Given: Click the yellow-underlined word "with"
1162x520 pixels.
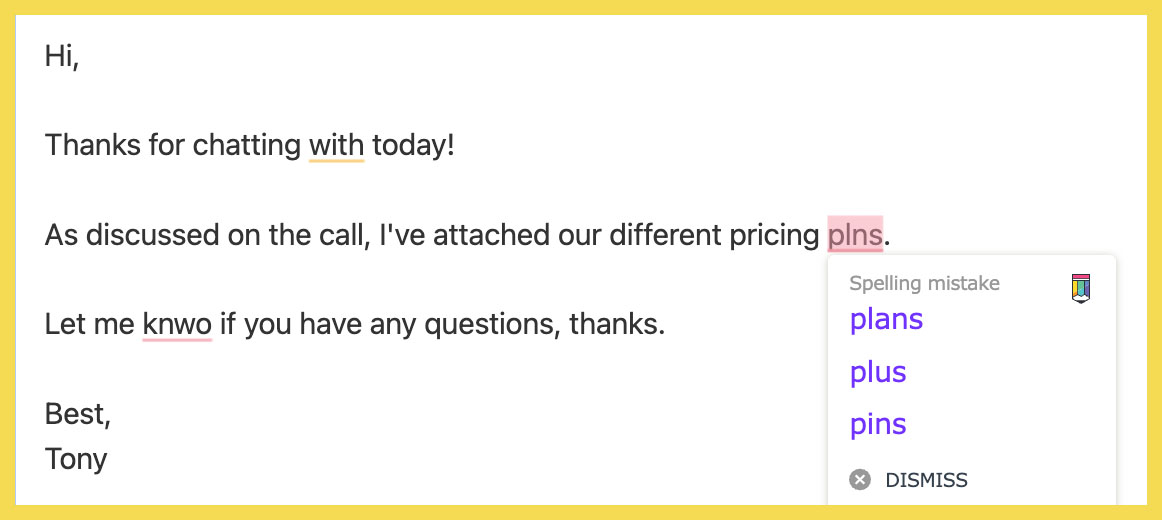Looking at the screenshot, I should [336, 146].
